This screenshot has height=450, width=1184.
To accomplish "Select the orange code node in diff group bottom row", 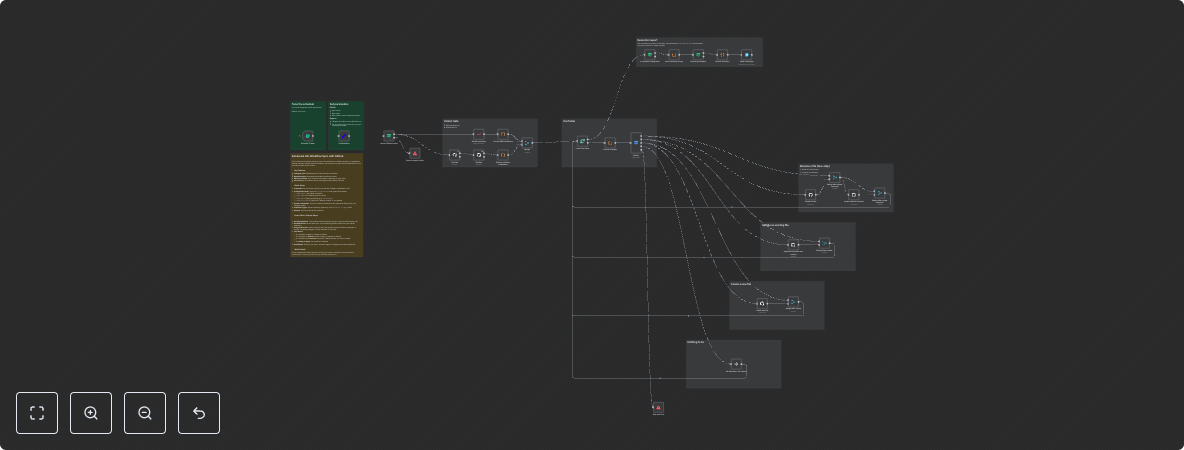I will coord(504,156).
